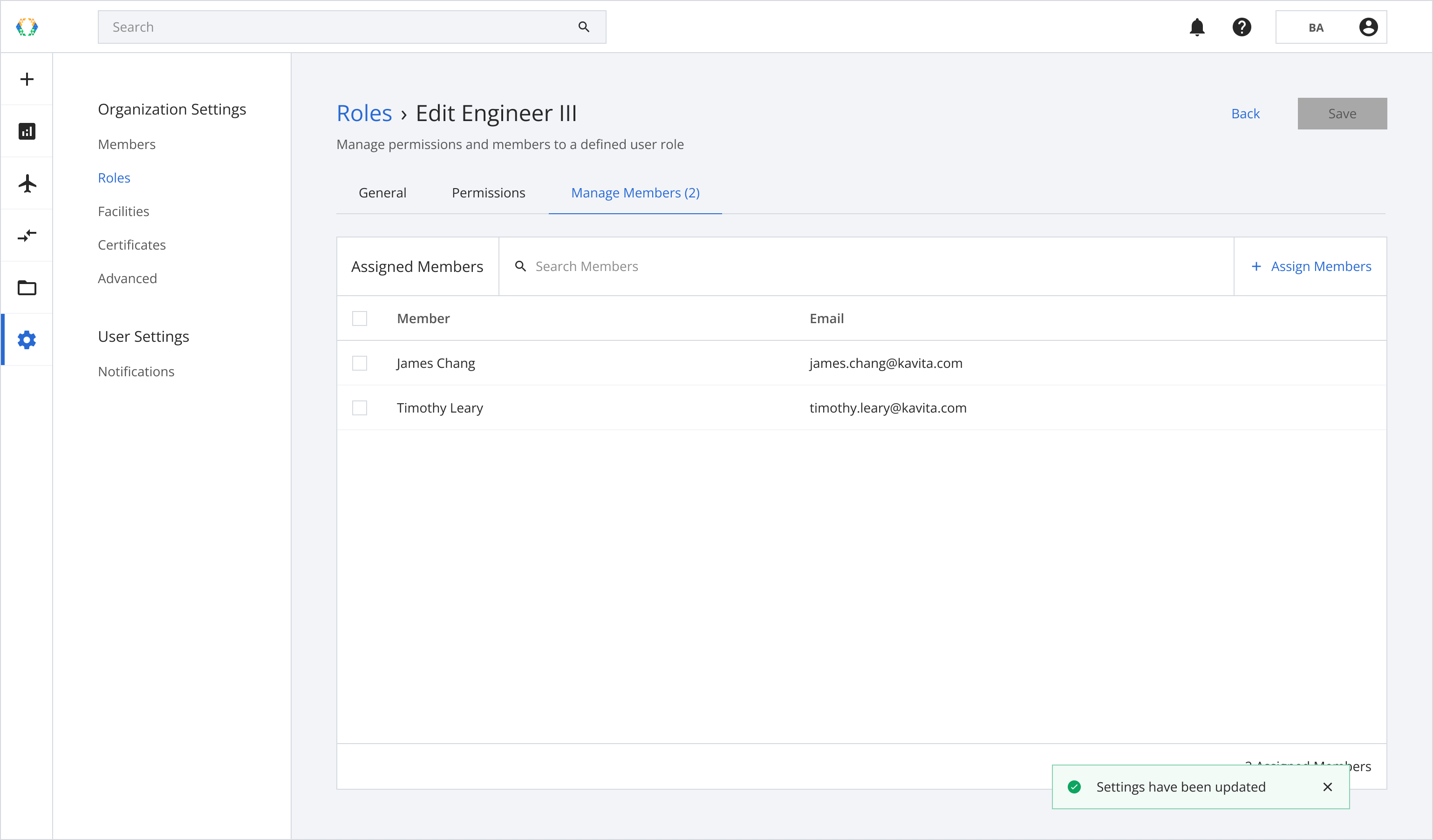The height and width of the screenshot is (840, 1433).
Task: Open notifications bell
Action: 1197,27
